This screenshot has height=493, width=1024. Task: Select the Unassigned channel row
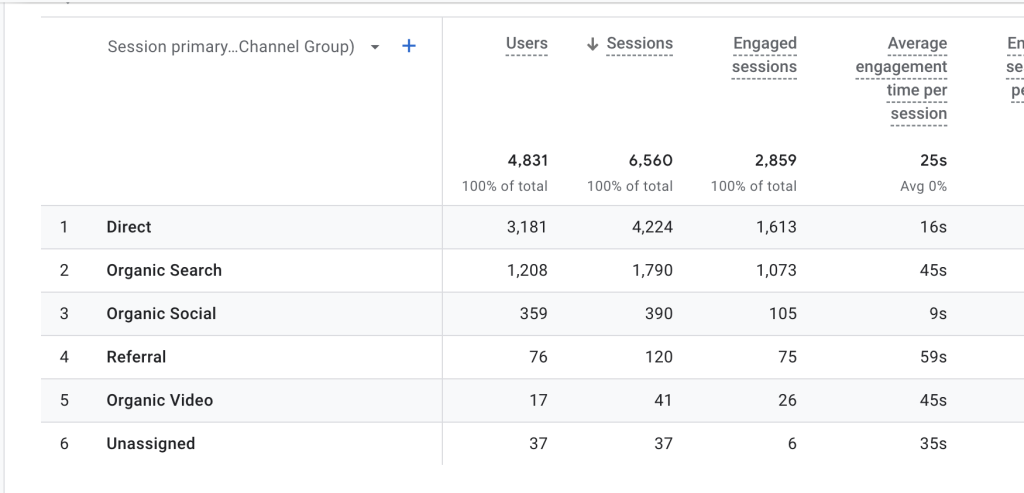point(150,443)
